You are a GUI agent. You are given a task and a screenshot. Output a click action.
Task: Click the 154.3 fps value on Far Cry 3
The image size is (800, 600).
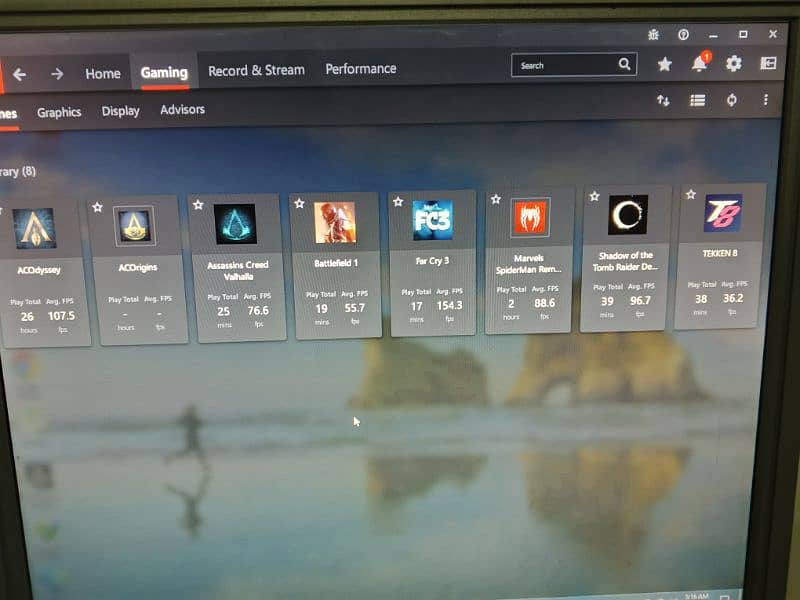point(449,305)
